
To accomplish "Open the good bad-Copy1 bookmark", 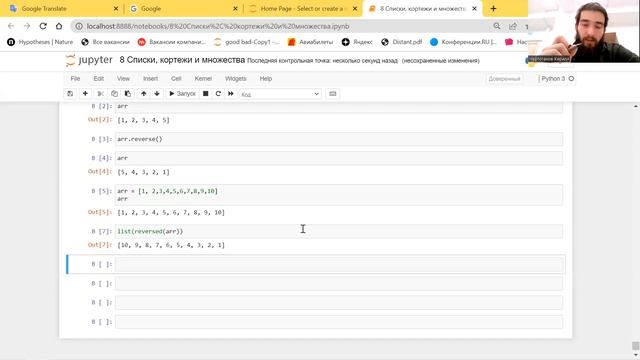I will point(247,42).
